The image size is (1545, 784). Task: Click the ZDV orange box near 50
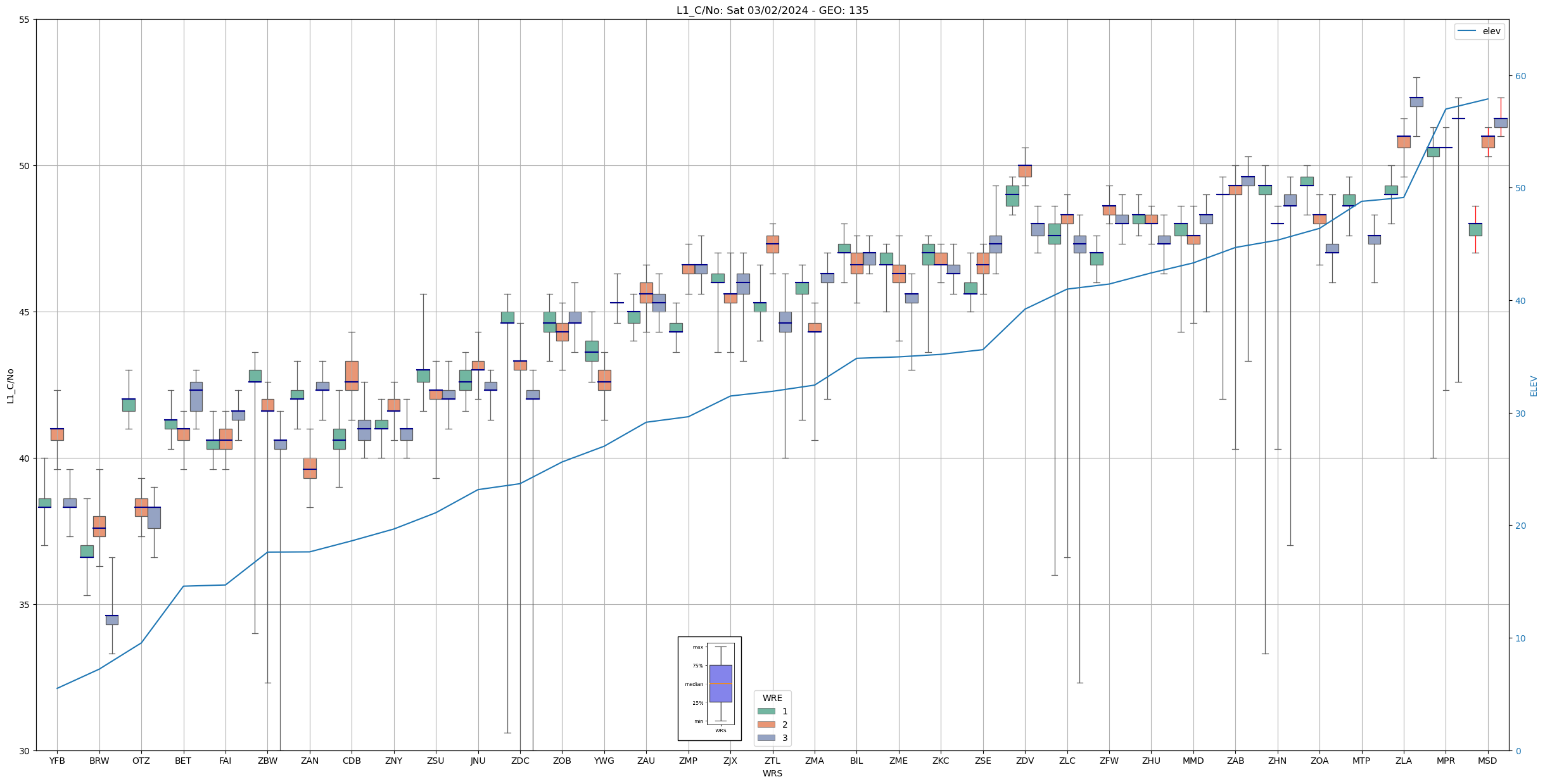click(1025, 171)
